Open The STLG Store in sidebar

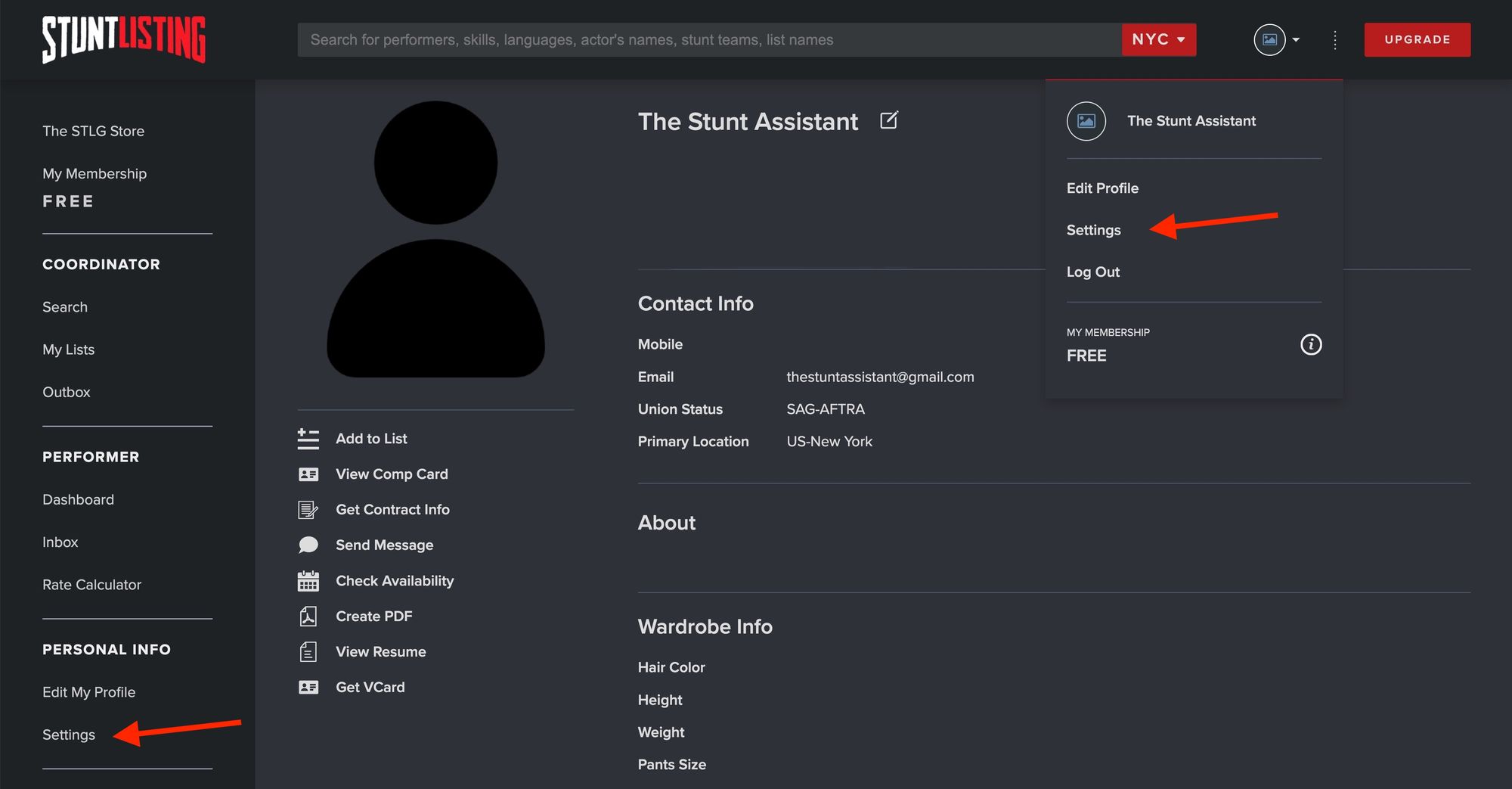94,131
